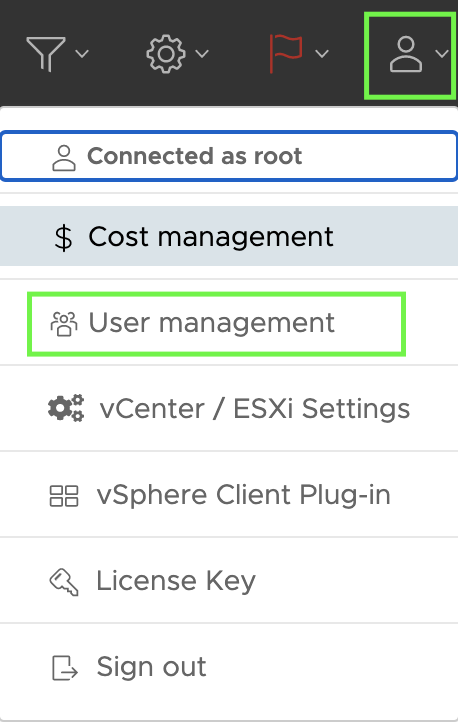This screenshot has height=722, width=458.
Task: Click the red flag icon
Action: [x=286, y=53]
